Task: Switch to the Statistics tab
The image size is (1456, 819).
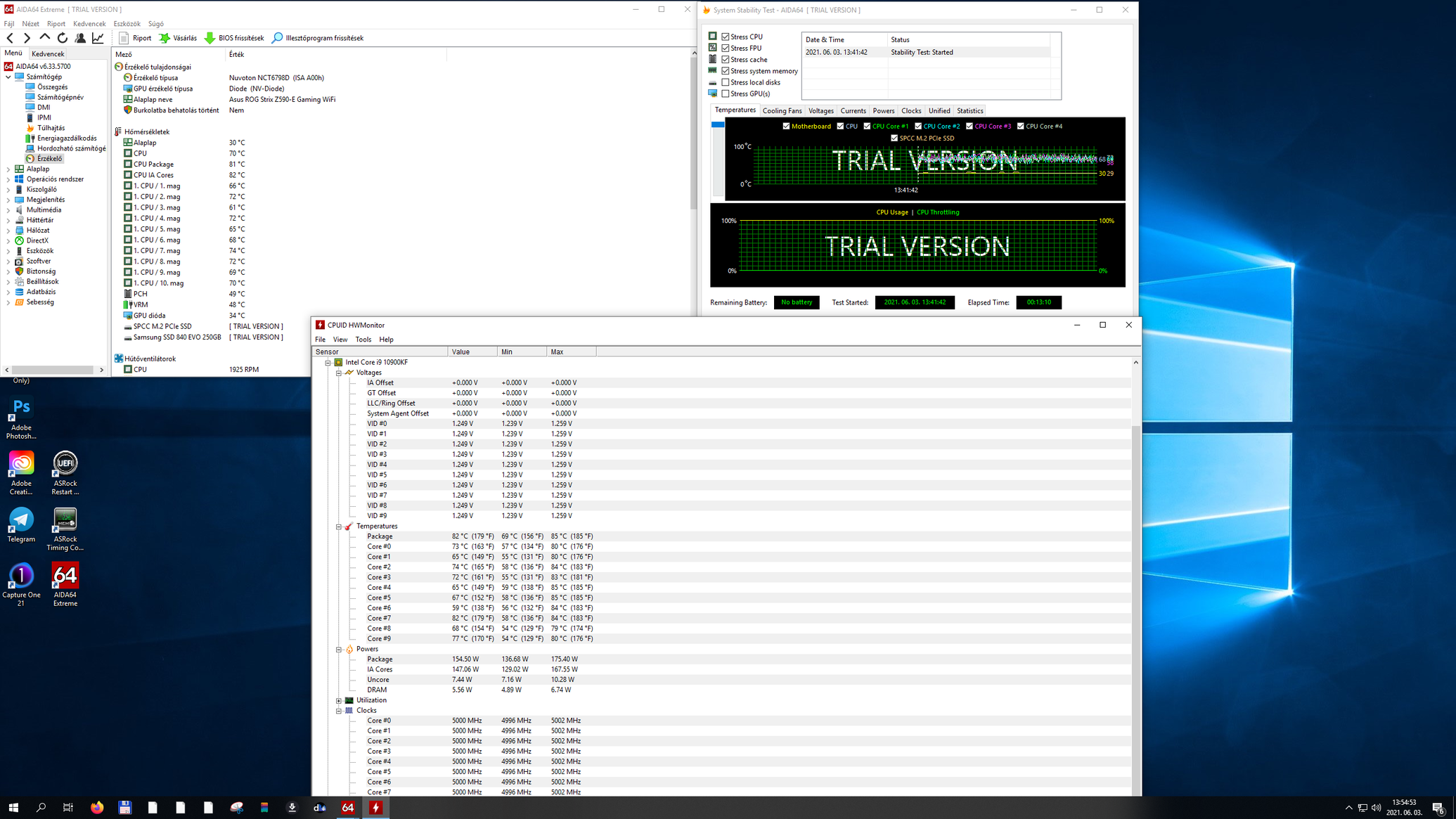Action: click(969, 111)
